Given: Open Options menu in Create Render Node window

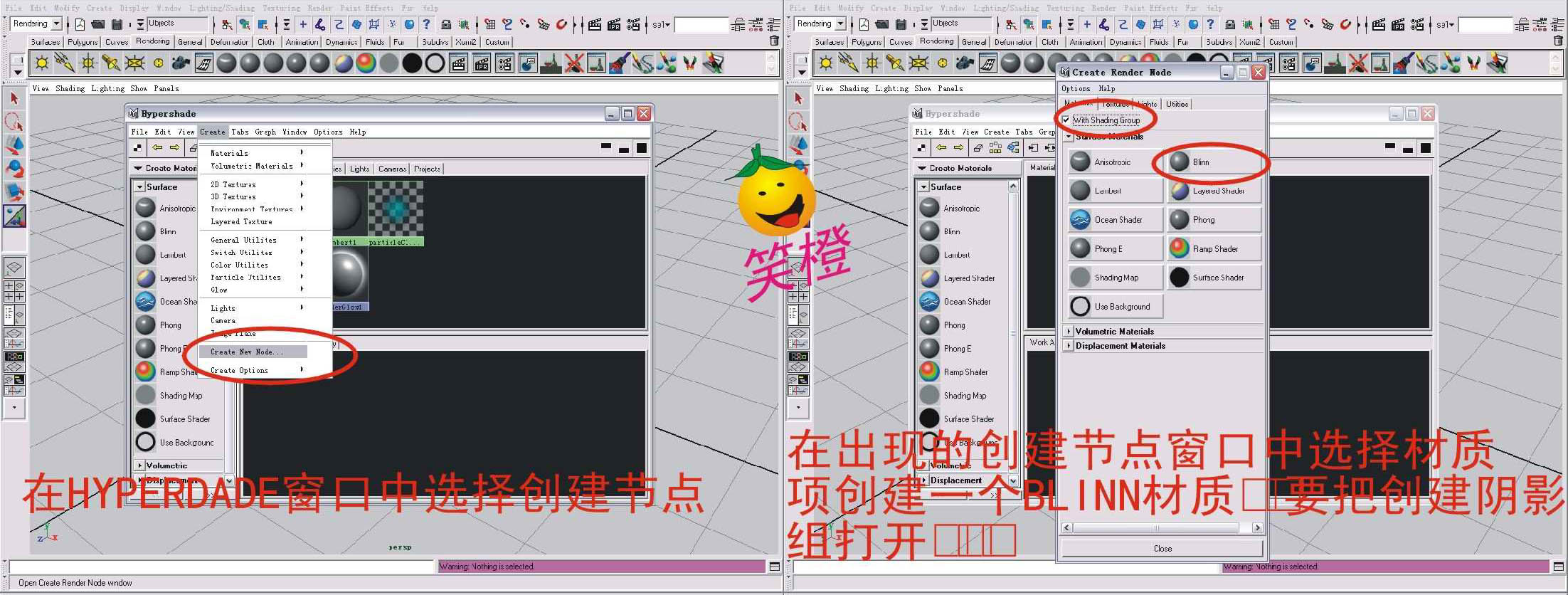Looking at the screenshot, I should [x=1076, y=88].
